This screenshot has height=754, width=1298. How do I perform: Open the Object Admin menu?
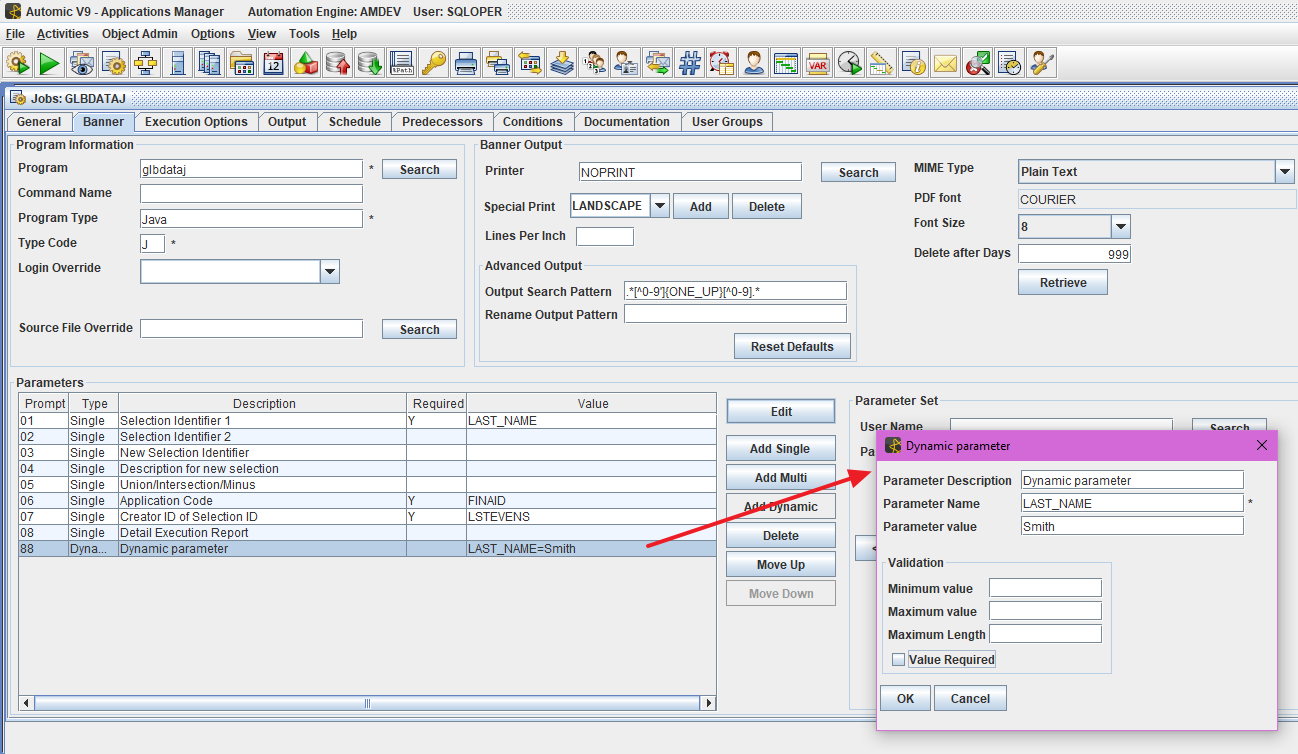tap(139, 34)
